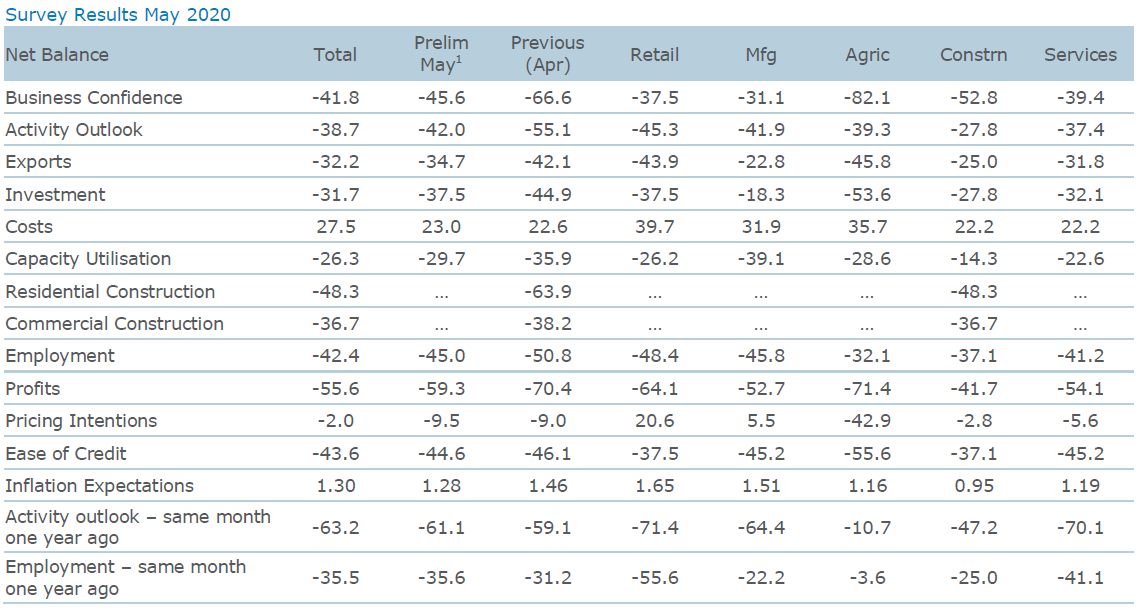Click the "Business Confidence" row label
Viewport: 1138px width, 609px height.
[94, 98]
